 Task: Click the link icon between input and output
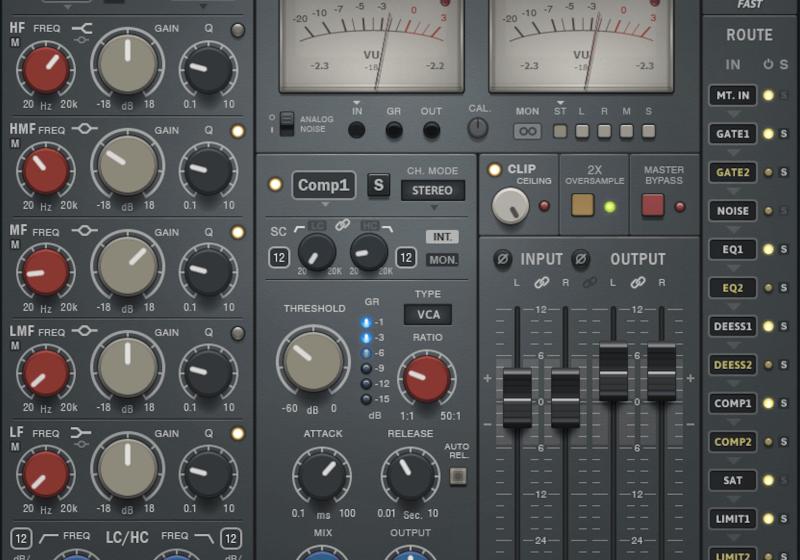tap(589, 282)
